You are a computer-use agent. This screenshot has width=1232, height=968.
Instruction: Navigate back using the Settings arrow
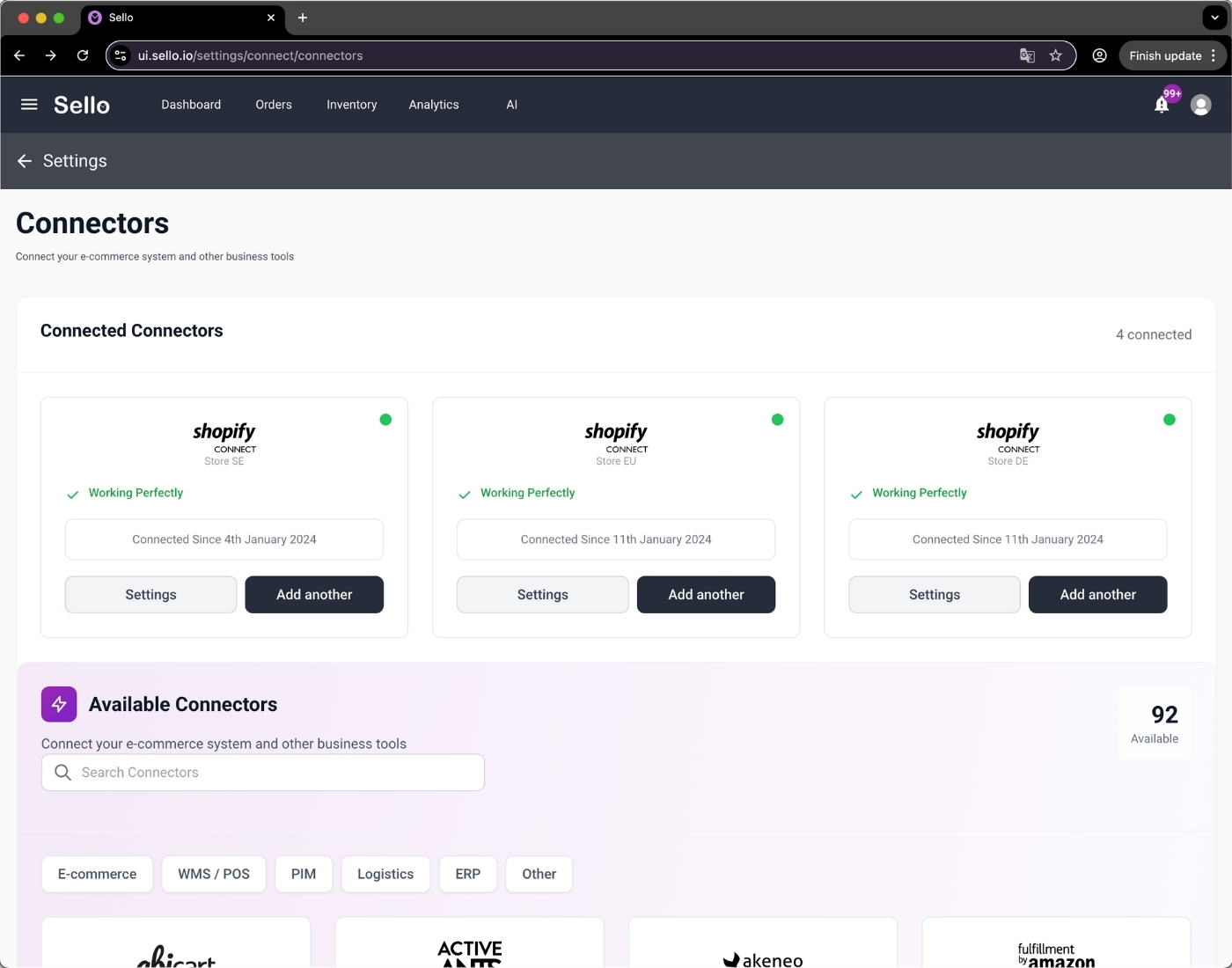[24, 161]
